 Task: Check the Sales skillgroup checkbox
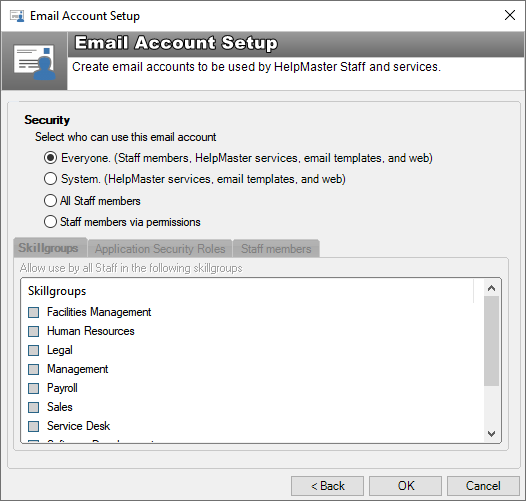(34, 407)
